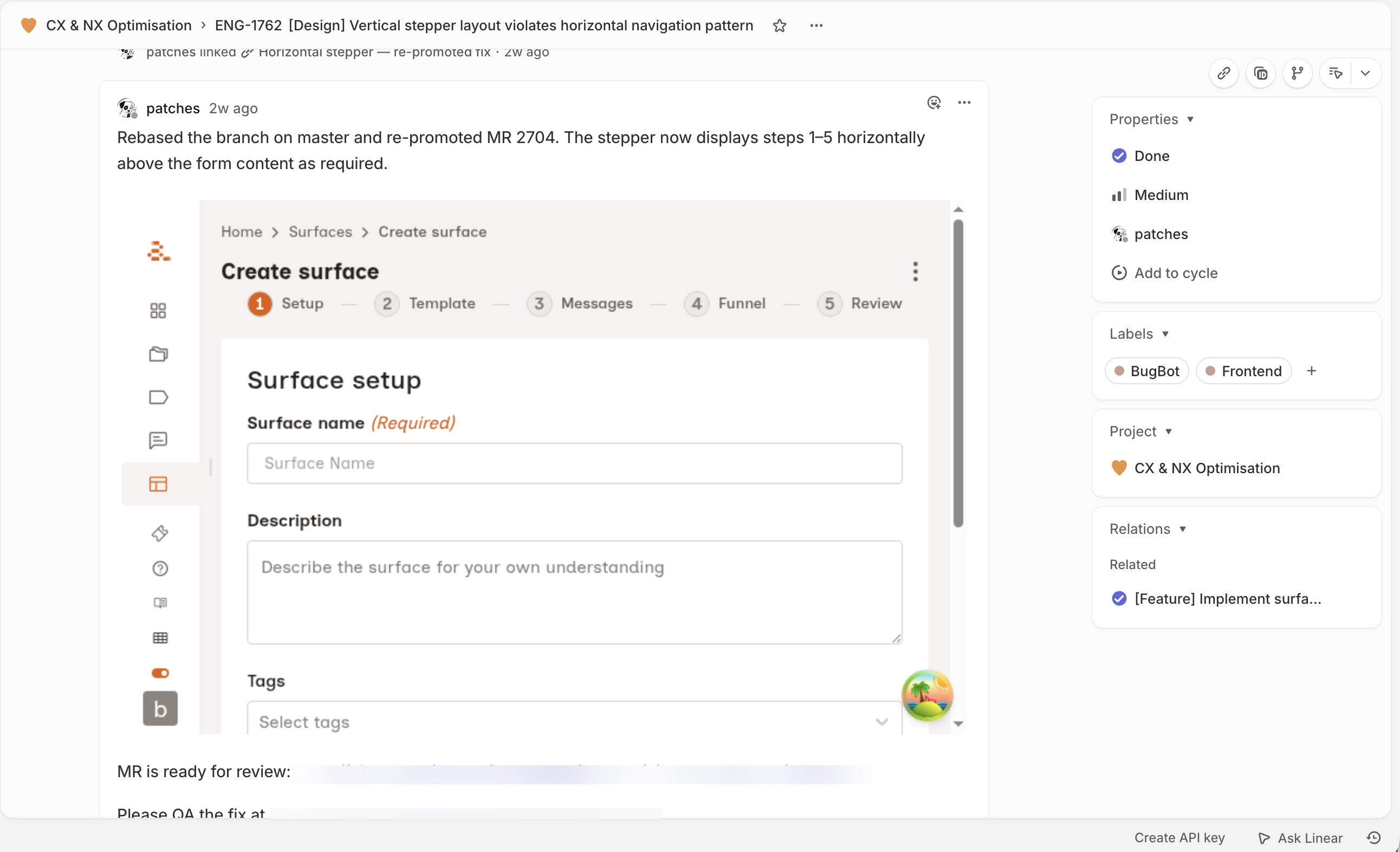Star the ENG-1762 issue as favorite
The height and width of the screenshot is (852, 1400).
[780, 25]
